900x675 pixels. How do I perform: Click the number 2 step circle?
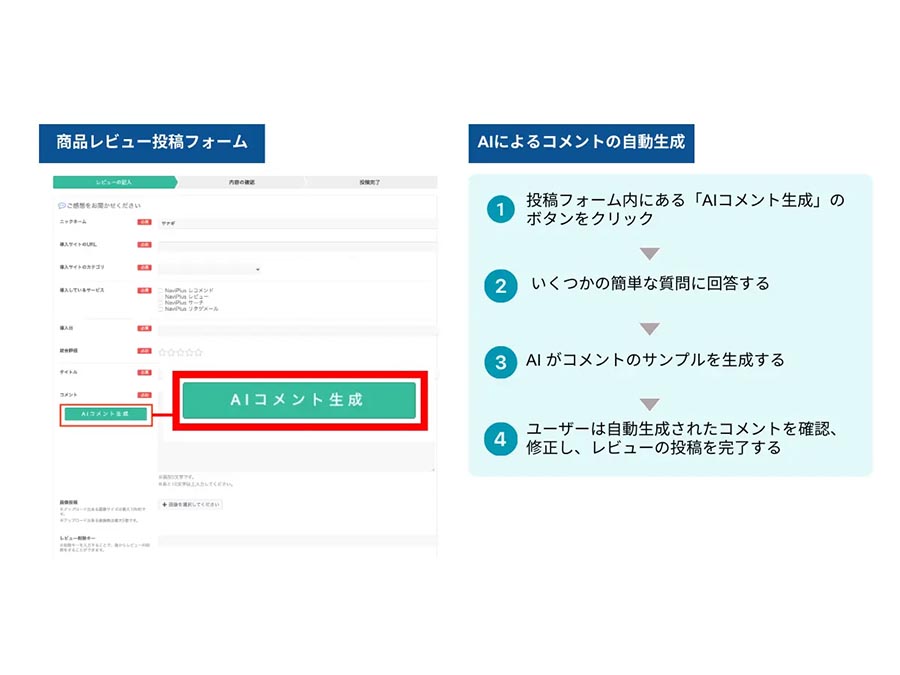[501, 286]
